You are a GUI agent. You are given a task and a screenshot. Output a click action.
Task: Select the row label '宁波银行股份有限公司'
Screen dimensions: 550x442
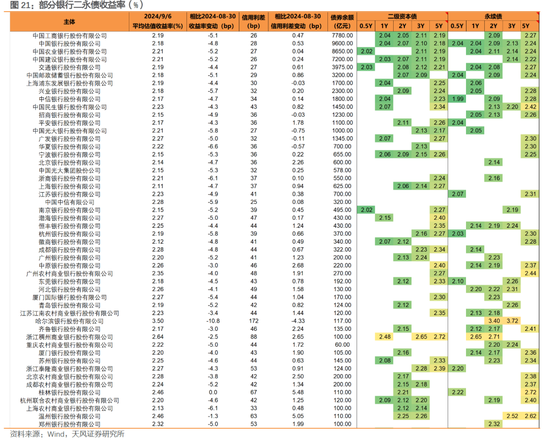69,155
